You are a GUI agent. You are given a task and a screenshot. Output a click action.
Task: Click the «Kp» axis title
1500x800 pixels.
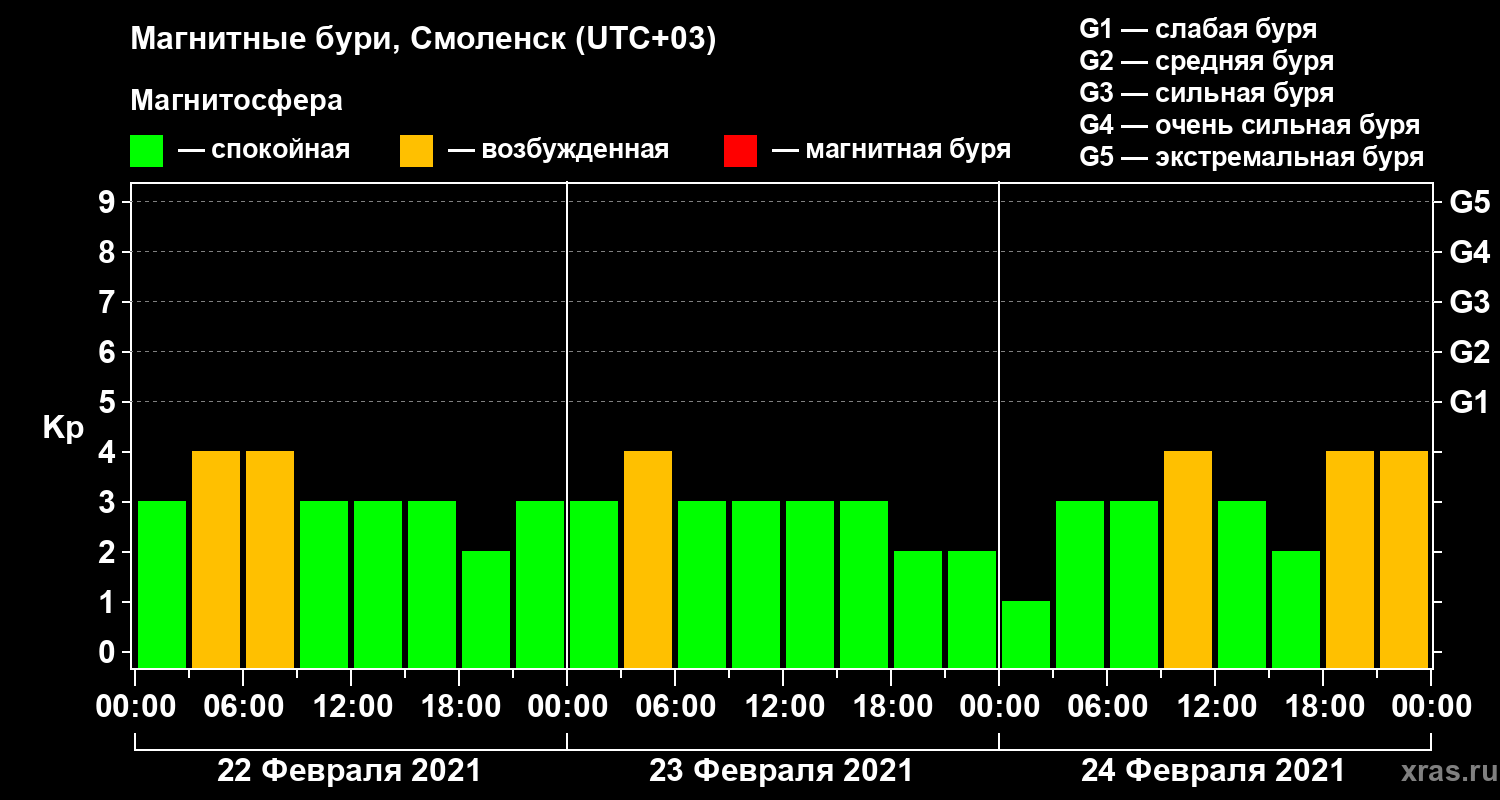tap(63, 428)
